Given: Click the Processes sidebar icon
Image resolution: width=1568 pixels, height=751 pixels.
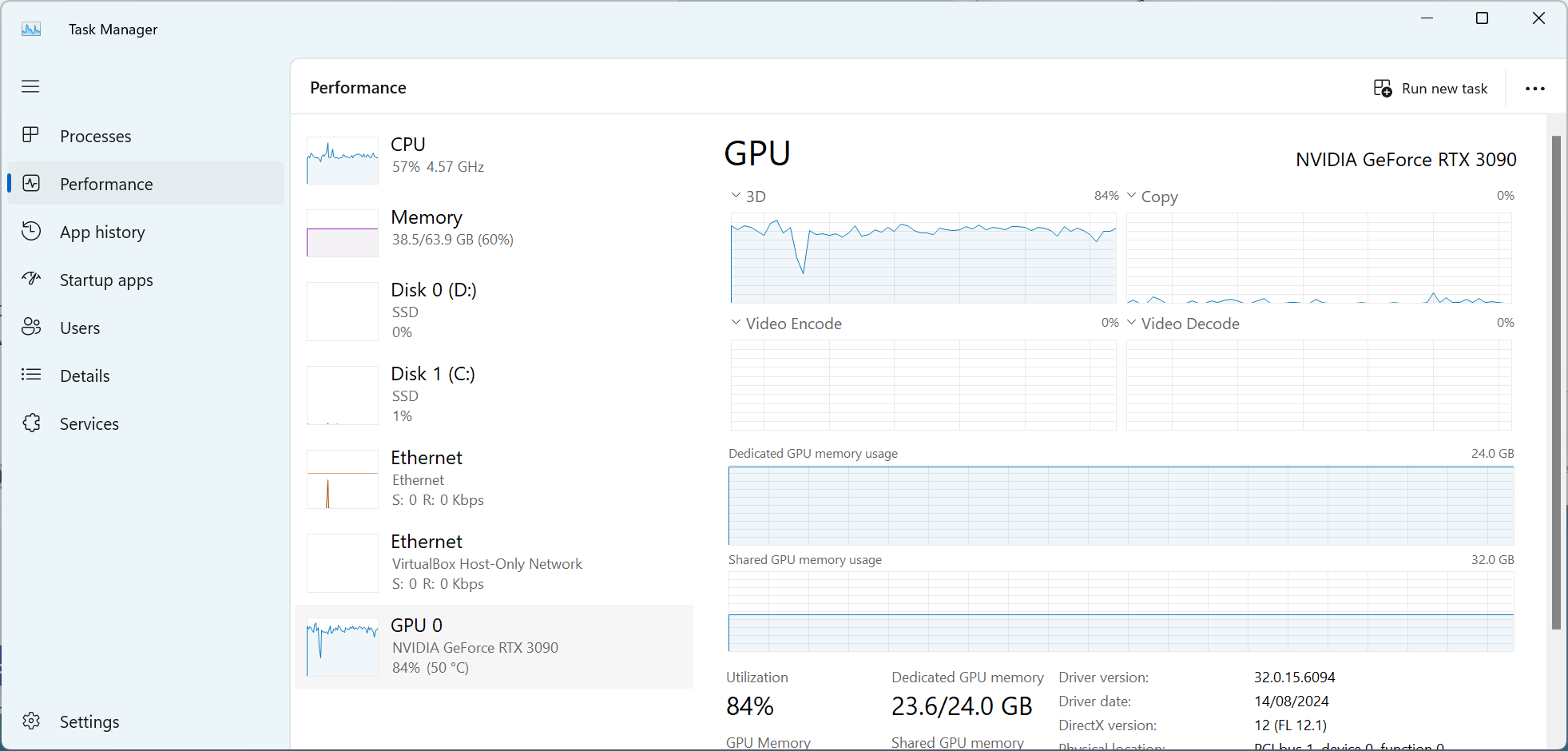Looking at the screenshot, I should [31, 135].
